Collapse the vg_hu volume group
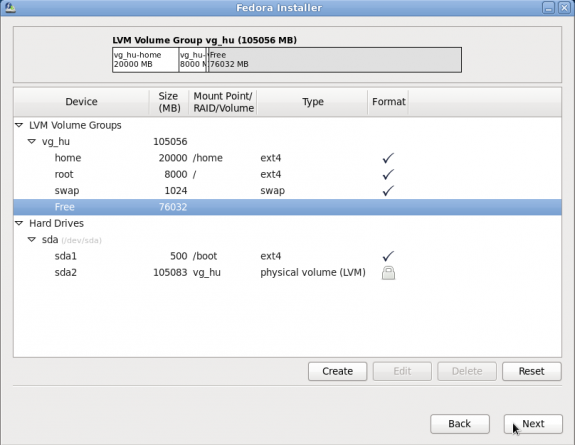This screenshot has height=445, width=575. (32, 142)
